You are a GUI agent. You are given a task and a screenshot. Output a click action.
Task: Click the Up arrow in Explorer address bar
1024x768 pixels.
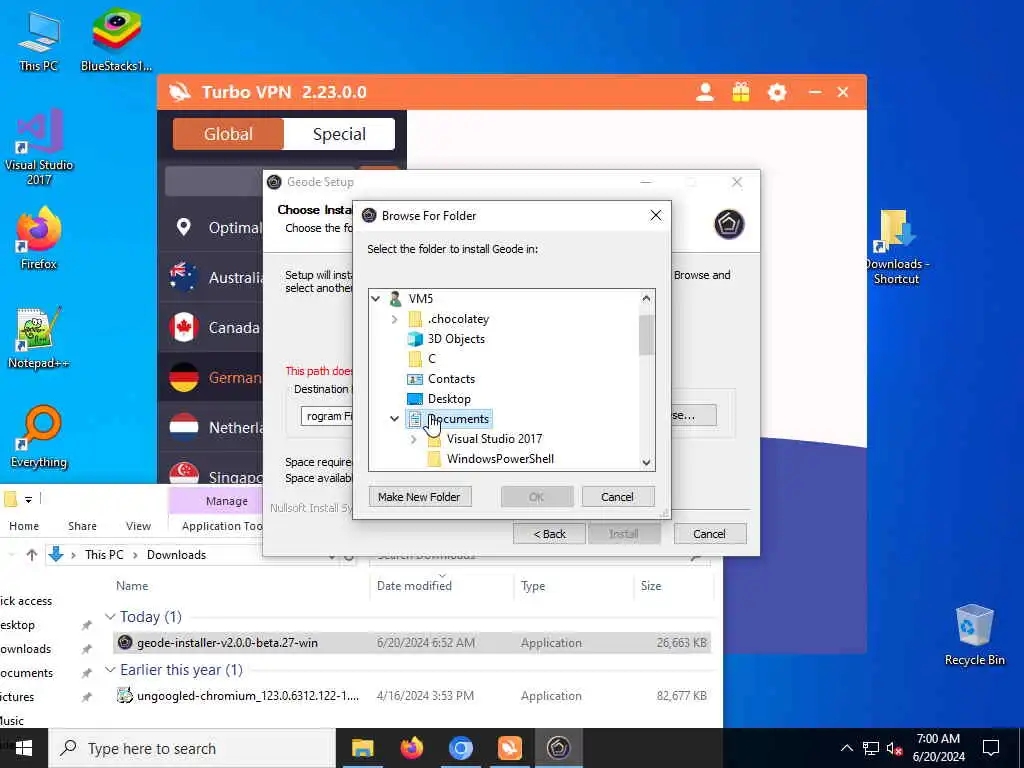point(32,555)
